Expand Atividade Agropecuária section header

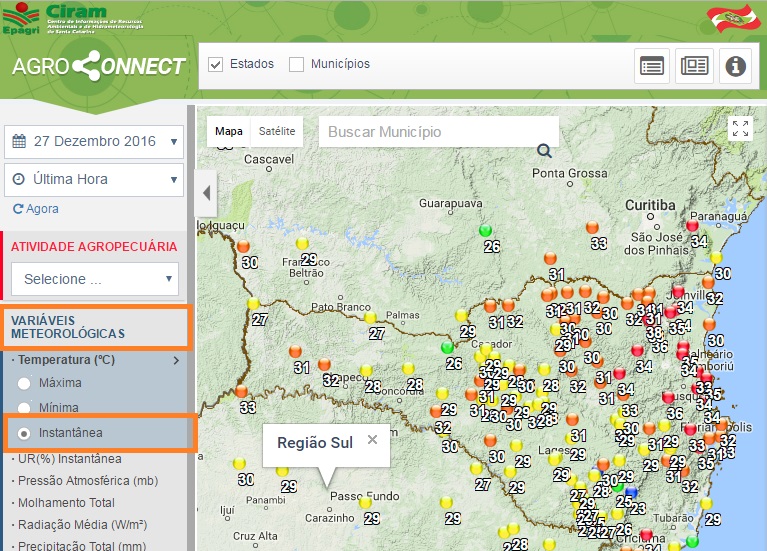tap(94, 246)
